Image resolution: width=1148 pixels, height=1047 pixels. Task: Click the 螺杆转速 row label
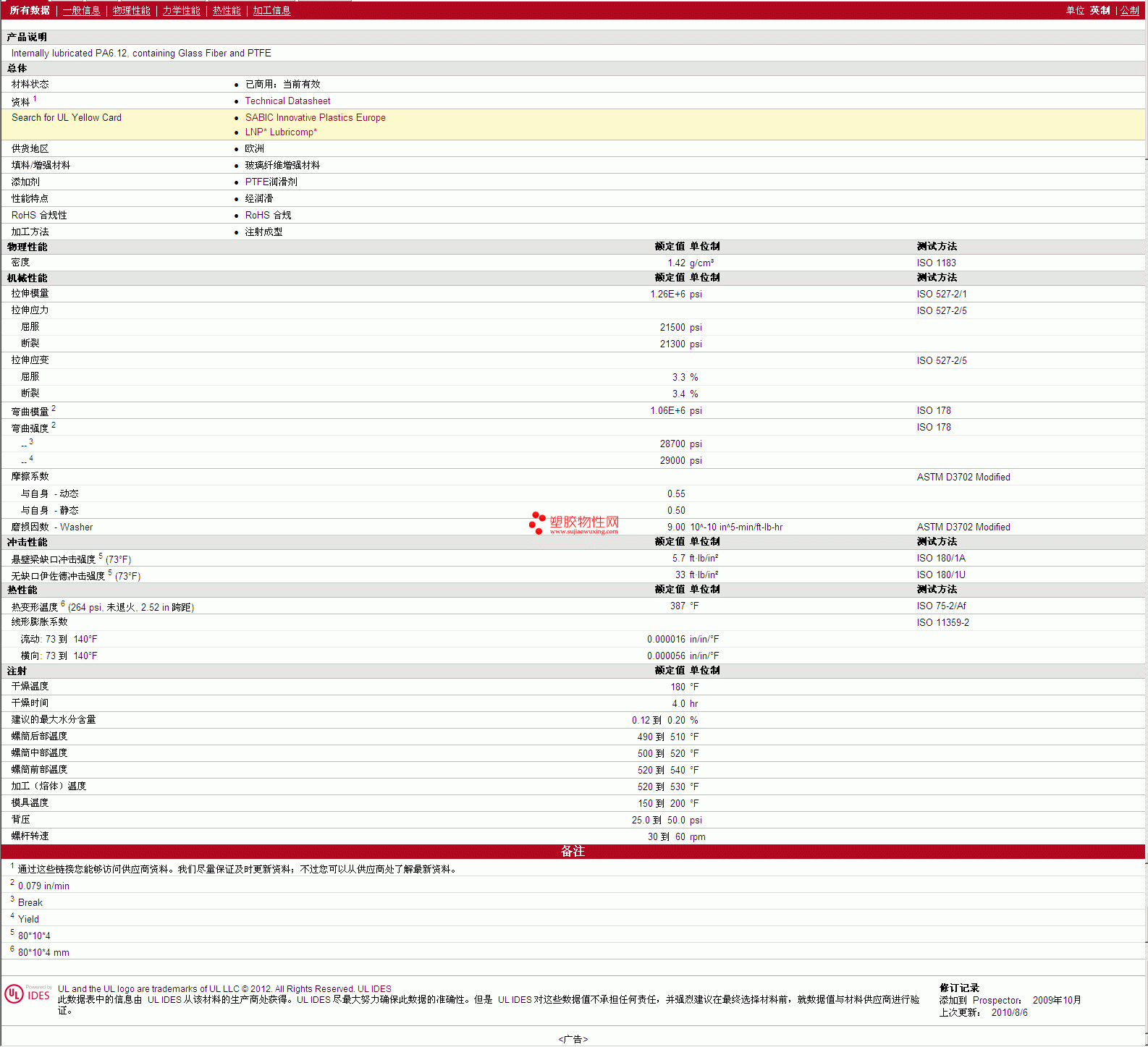tap(30, 836)
